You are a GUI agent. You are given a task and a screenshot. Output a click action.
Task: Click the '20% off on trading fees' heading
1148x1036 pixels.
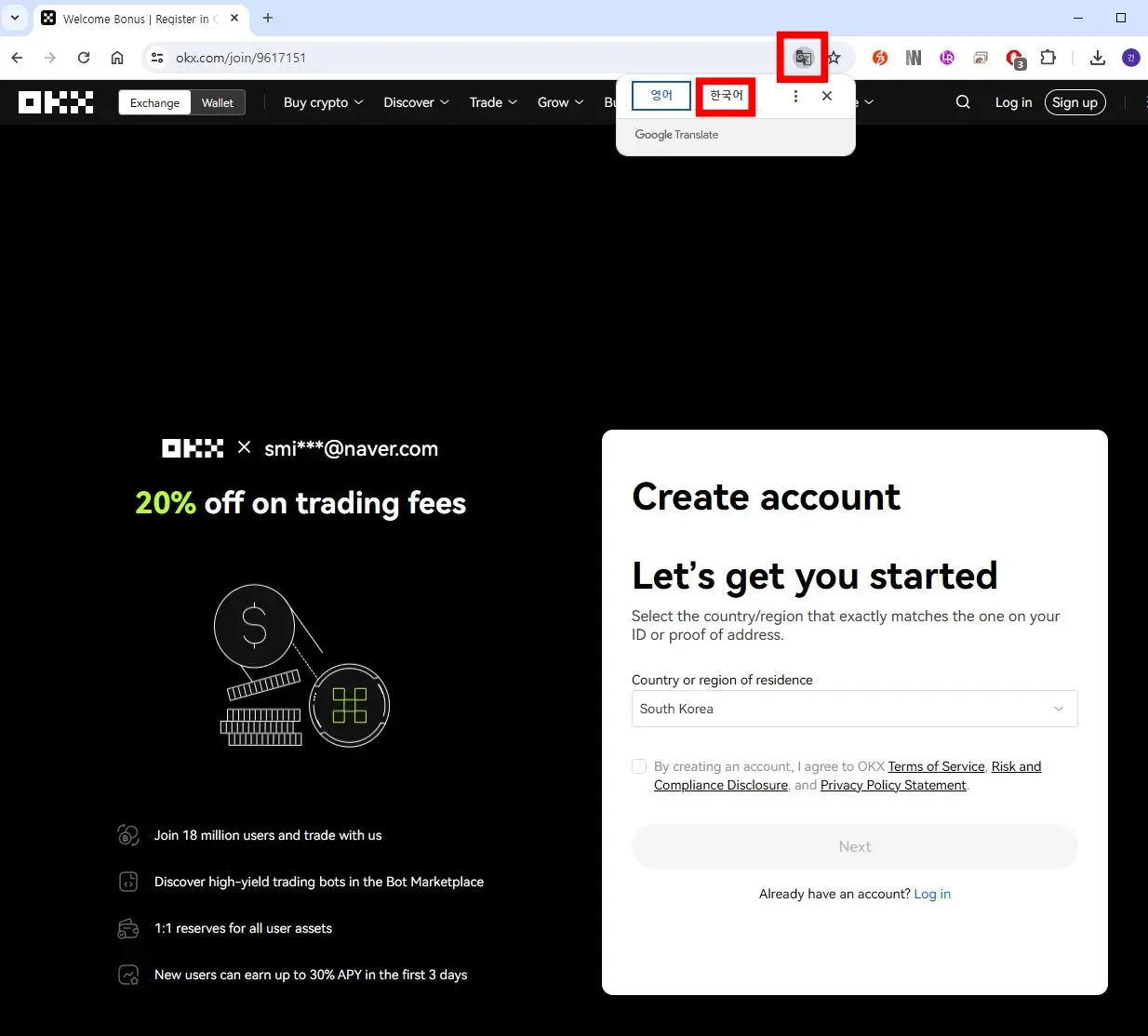pyautogui.click(x=300, y=503)
